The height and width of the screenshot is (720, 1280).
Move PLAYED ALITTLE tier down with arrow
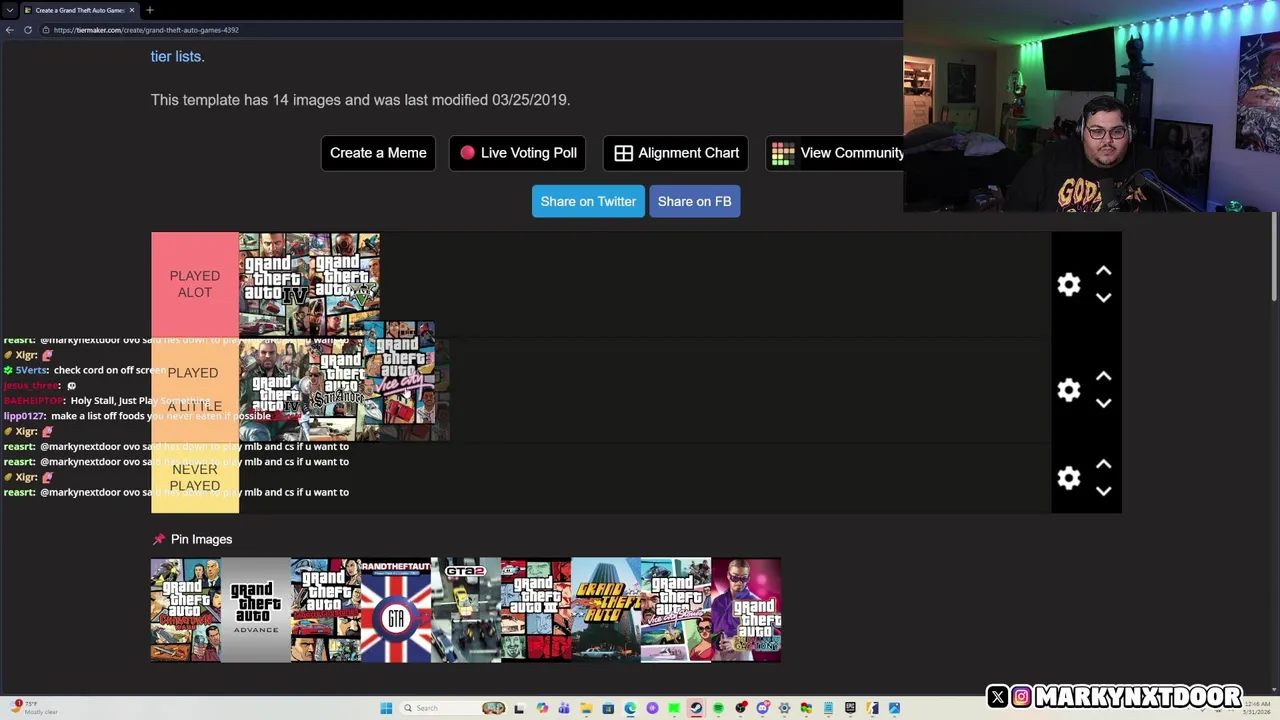(1103, 402)
